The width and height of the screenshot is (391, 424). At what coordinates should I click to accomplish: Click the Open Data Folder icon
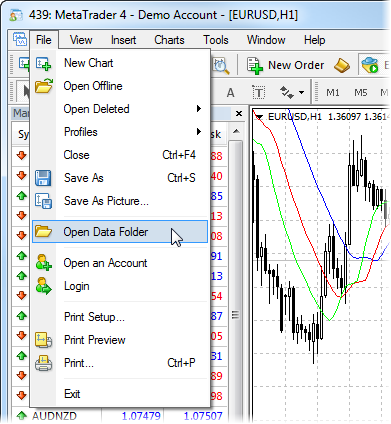click(x=44, y=231)
